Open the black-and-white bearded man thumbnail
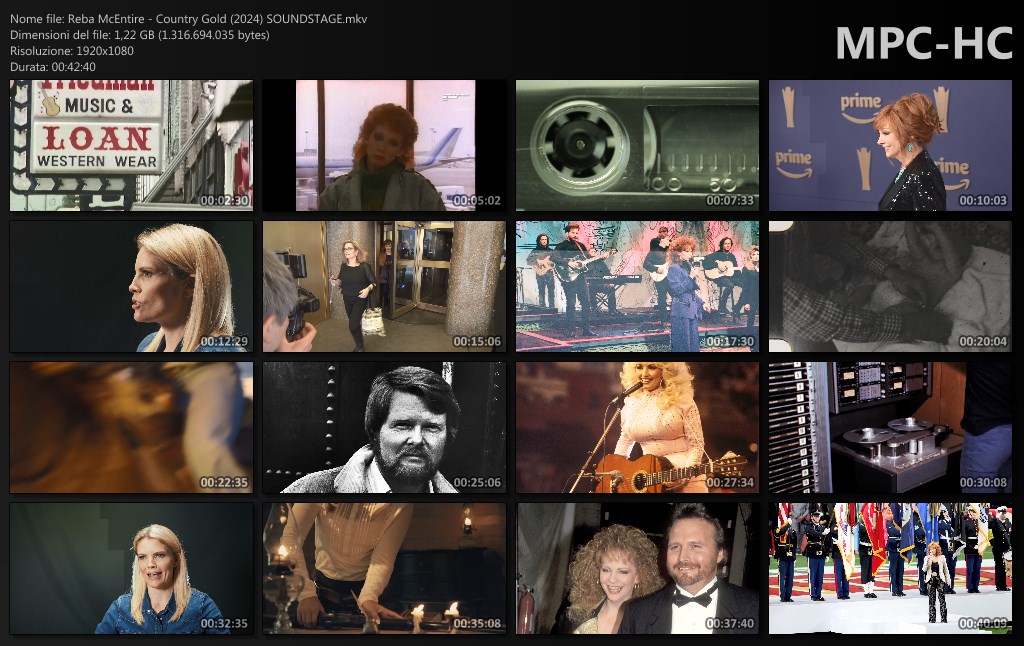 pos(384,428)
